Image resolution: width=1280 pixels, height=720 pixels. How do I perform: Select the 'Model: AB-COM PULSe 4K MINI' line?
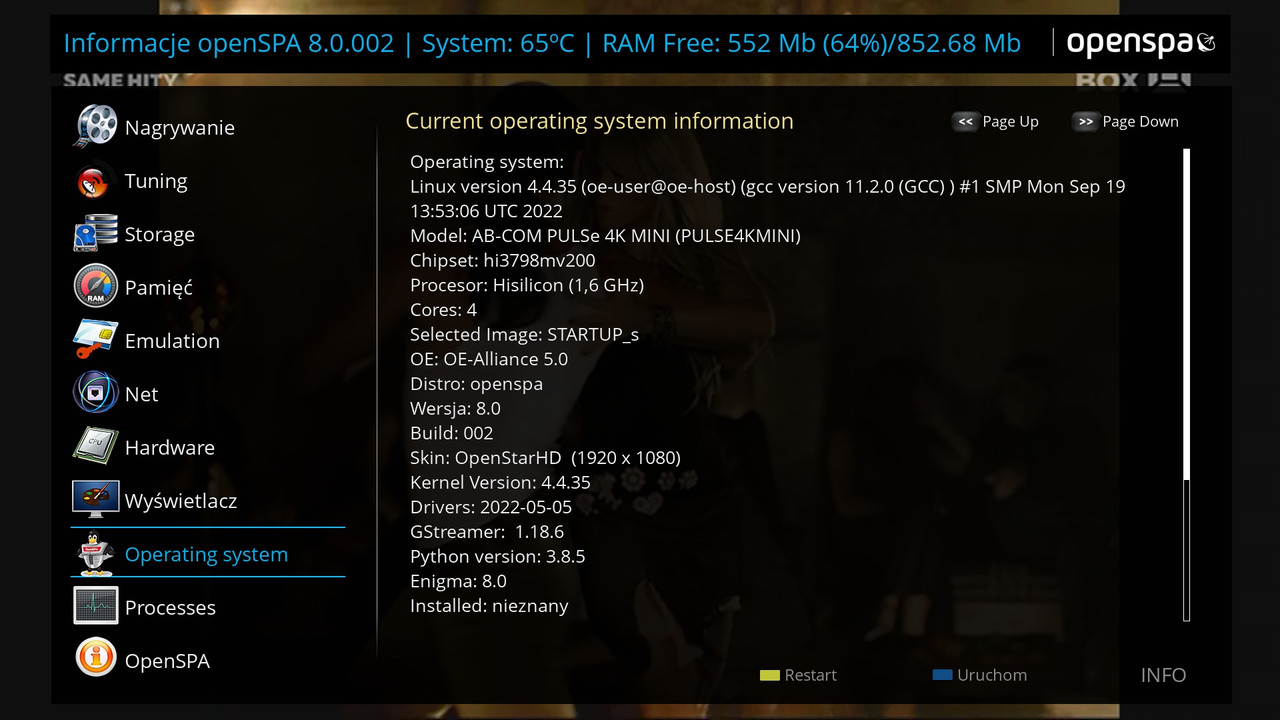(605, 236)
